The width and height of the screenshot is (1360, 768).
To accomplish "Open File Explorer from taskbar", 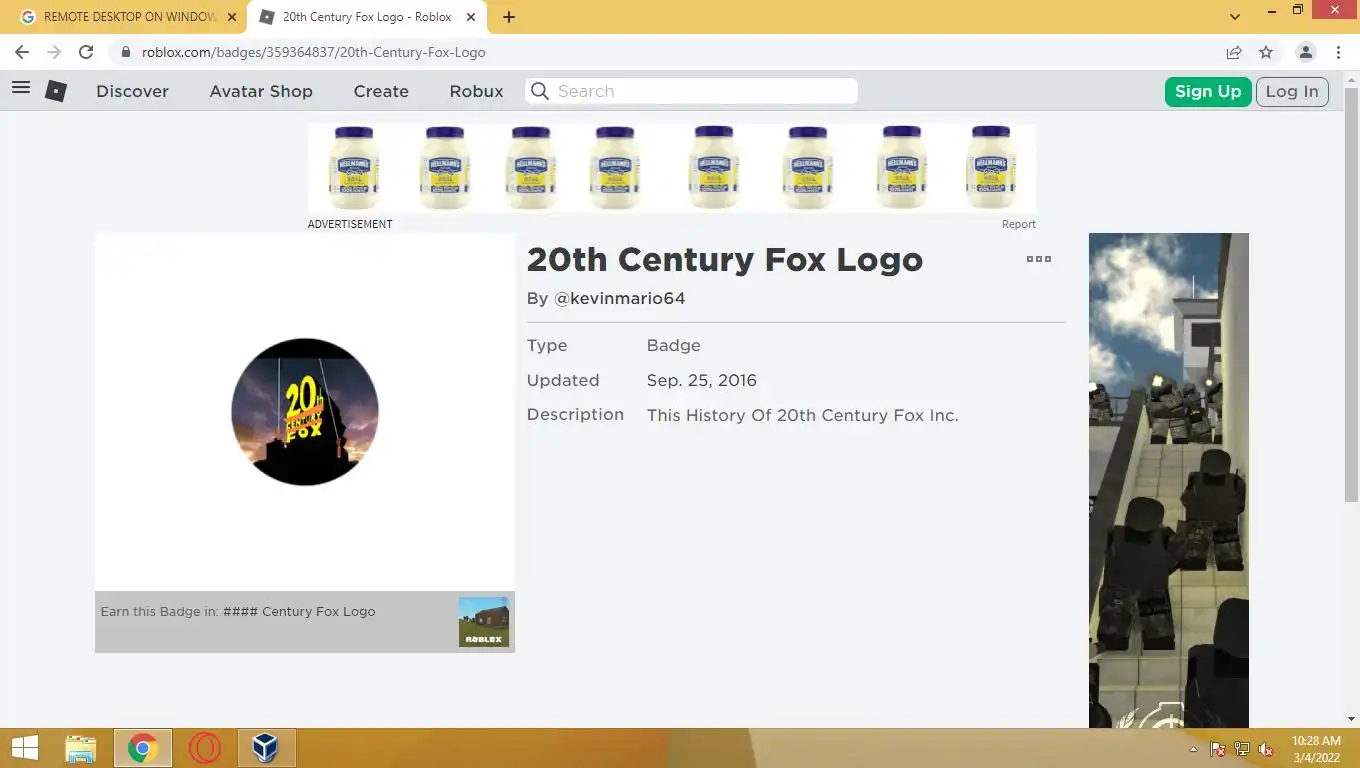I will [81, 748].
